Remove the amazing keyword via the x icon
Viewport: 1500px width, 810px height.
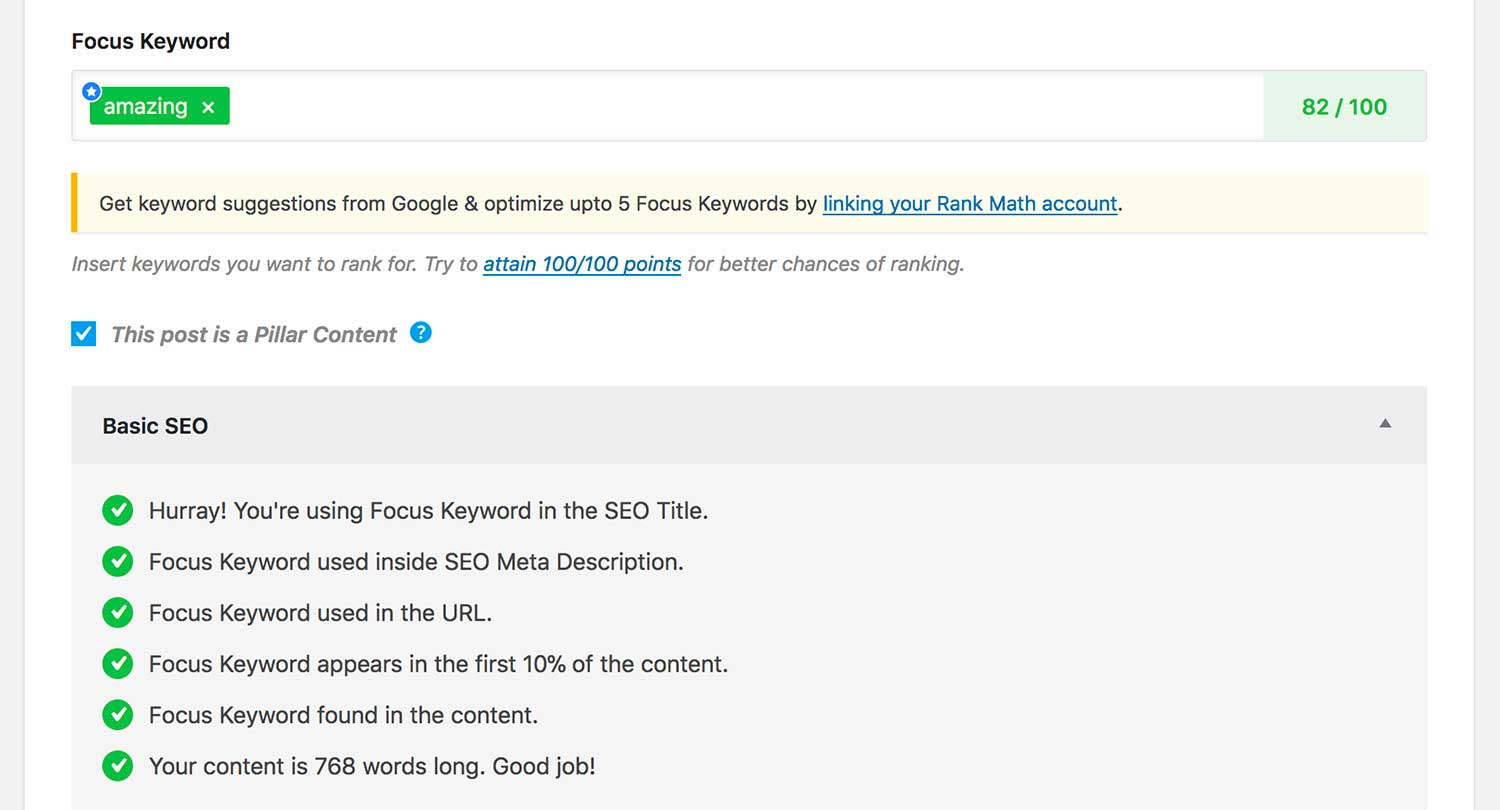coord(208,107)
